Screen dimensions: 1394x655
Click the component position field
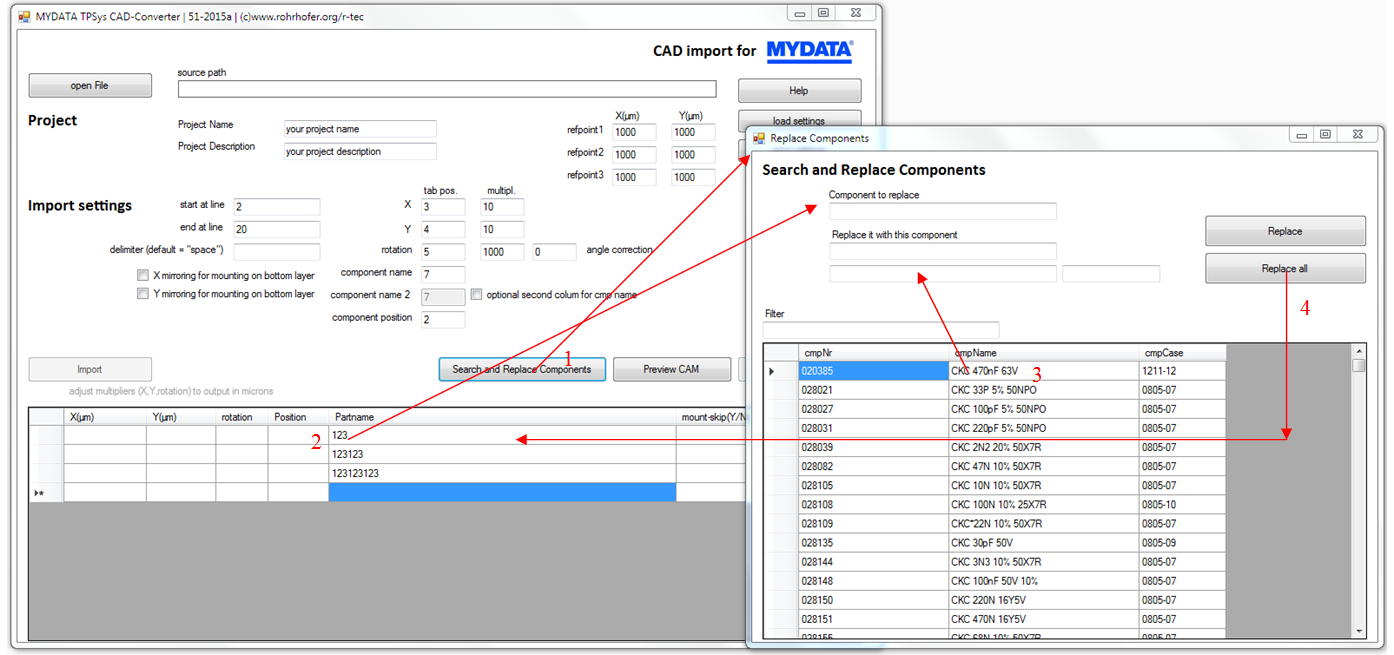[443, 320]
